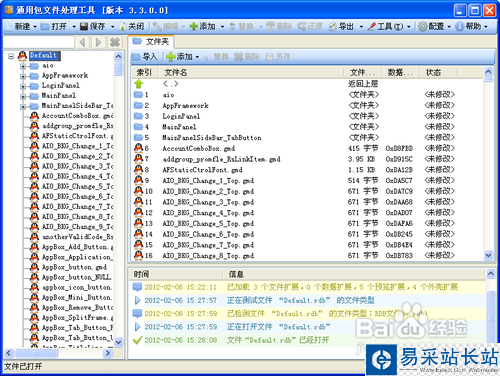Viewport: 500px width, 376px height.
Task: Click the message icon of 15:22:11 log entry
Action: point(137,287)
